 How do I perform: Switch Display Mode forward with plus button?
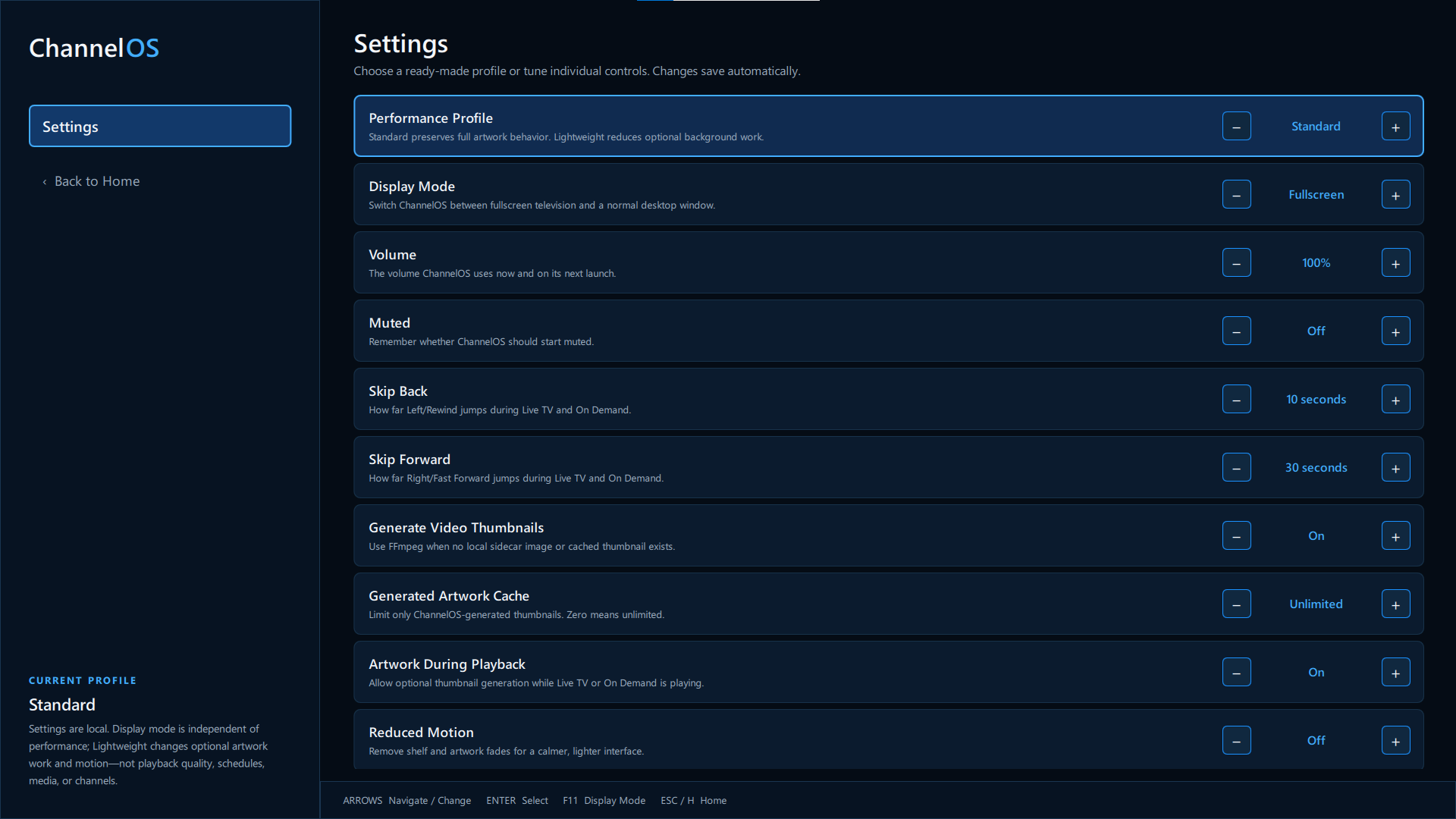click(1395, 195)
